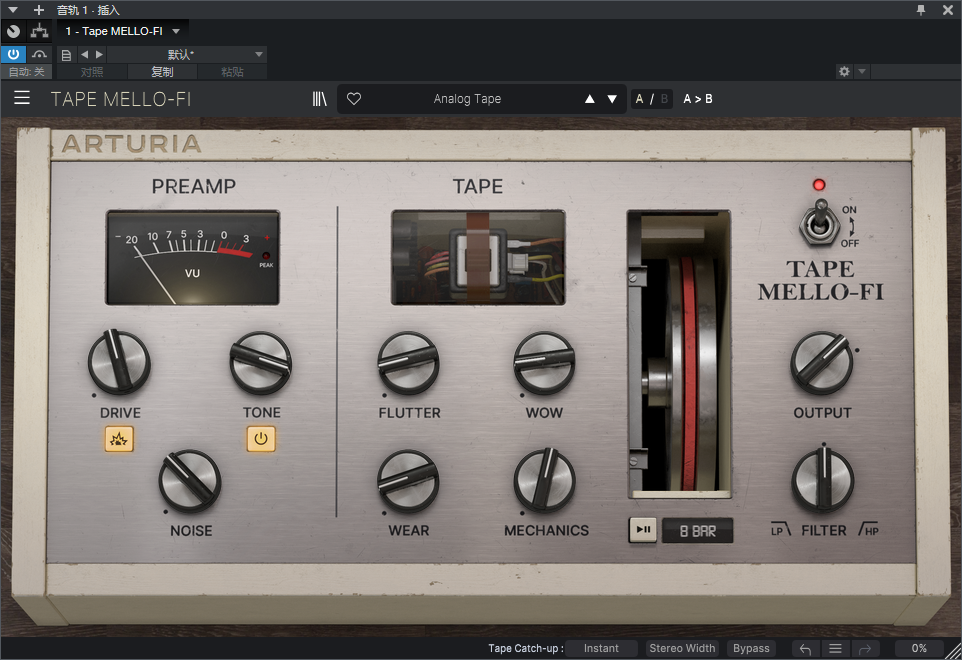
Task: Select next preset with down arrow
Action: [x=612, y=99]
